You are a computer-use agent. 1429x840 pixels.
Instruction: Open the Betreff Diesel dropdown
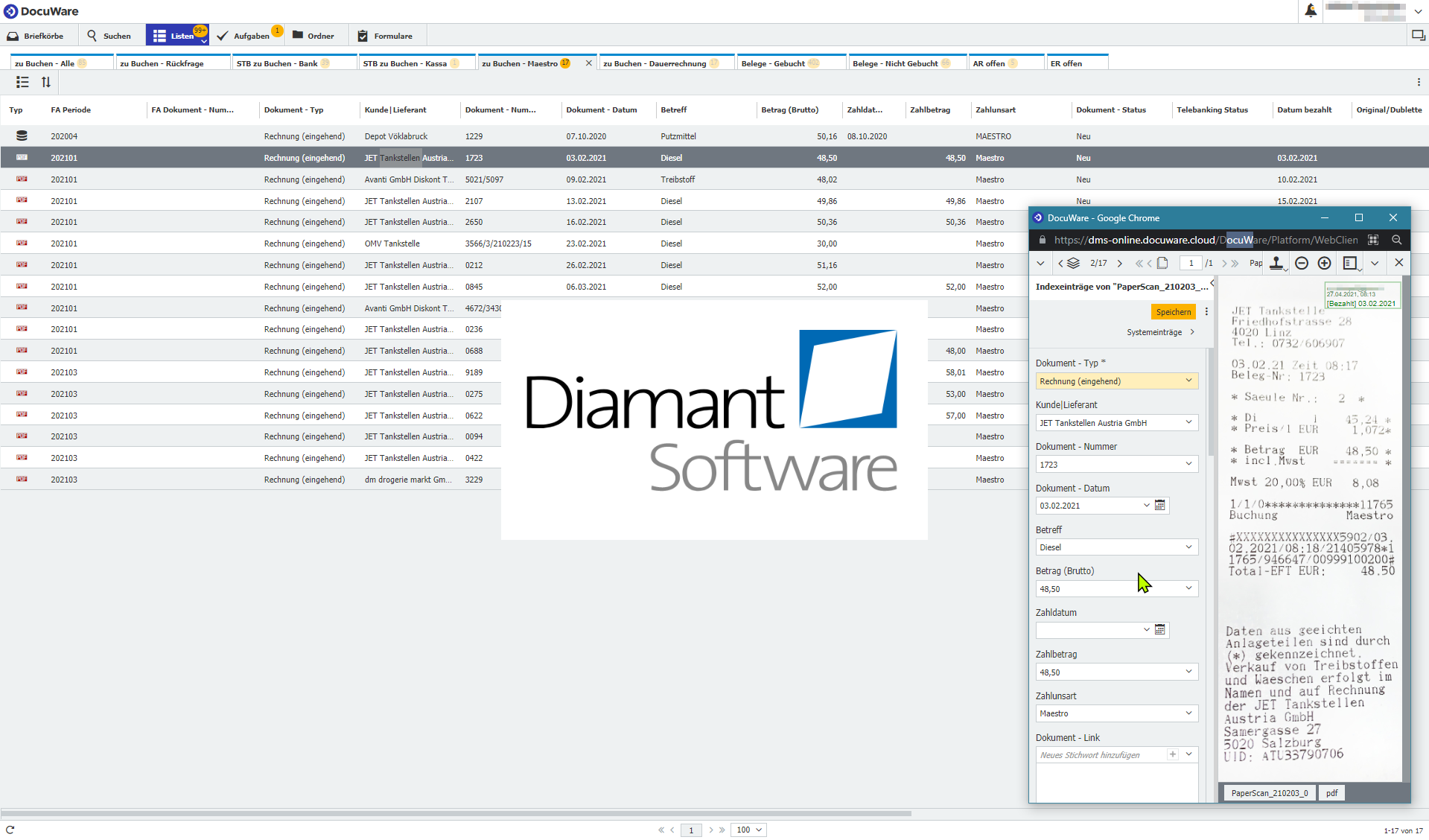1188,547
